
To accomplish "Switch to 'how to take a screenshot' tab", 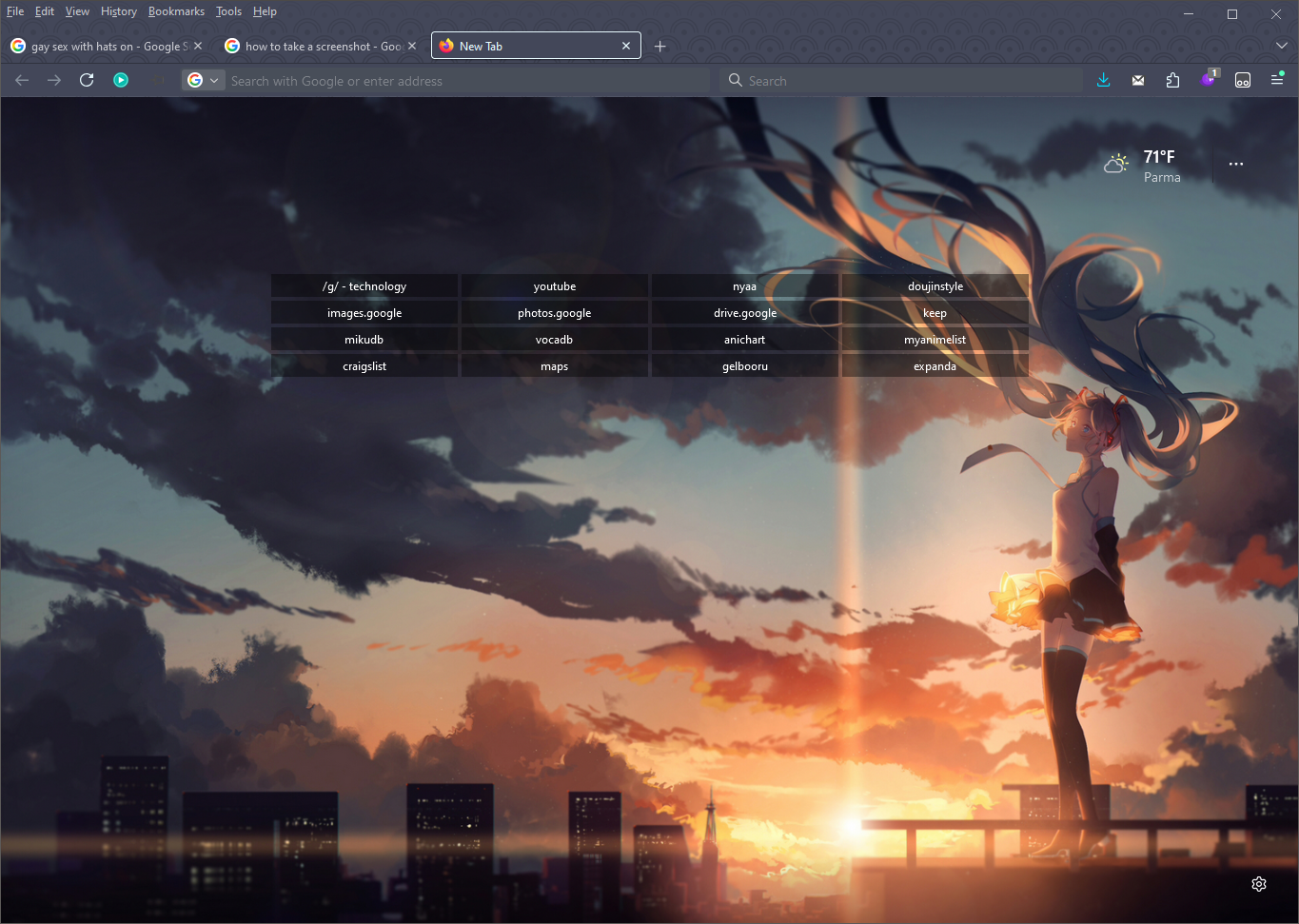I will 322,46.
